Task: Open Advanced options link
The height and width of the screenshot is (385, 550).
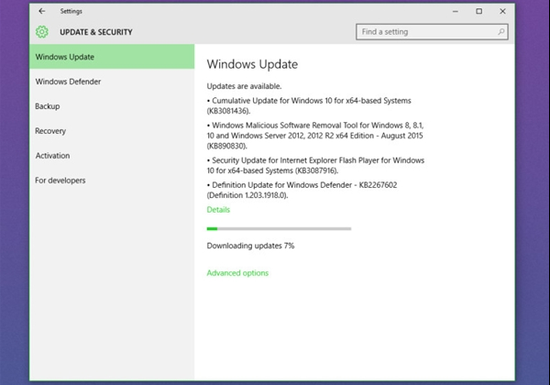Action: pyautogui.click(x=237, y=273)
